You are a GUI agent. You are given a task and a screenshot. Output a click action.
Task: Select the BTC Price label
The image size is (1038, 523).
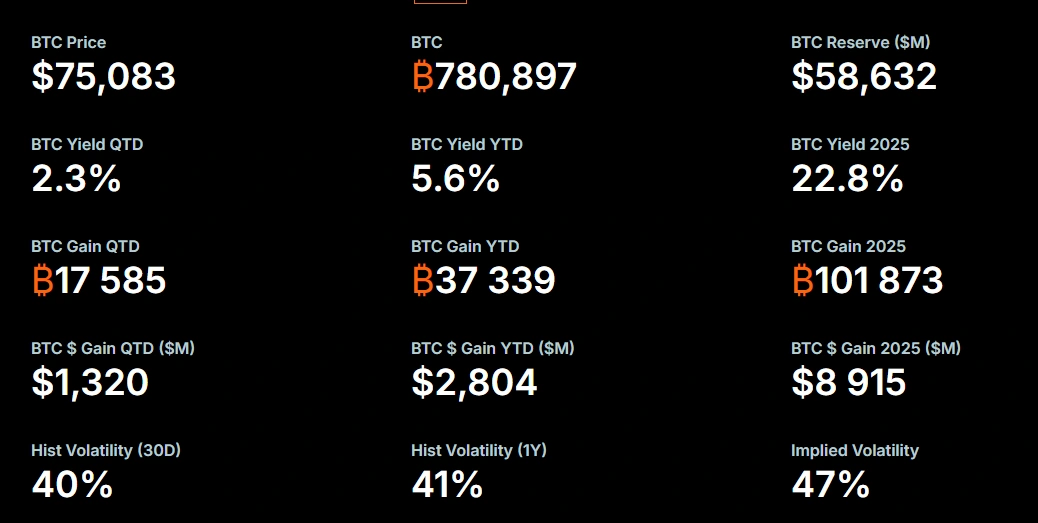[68, 43]
